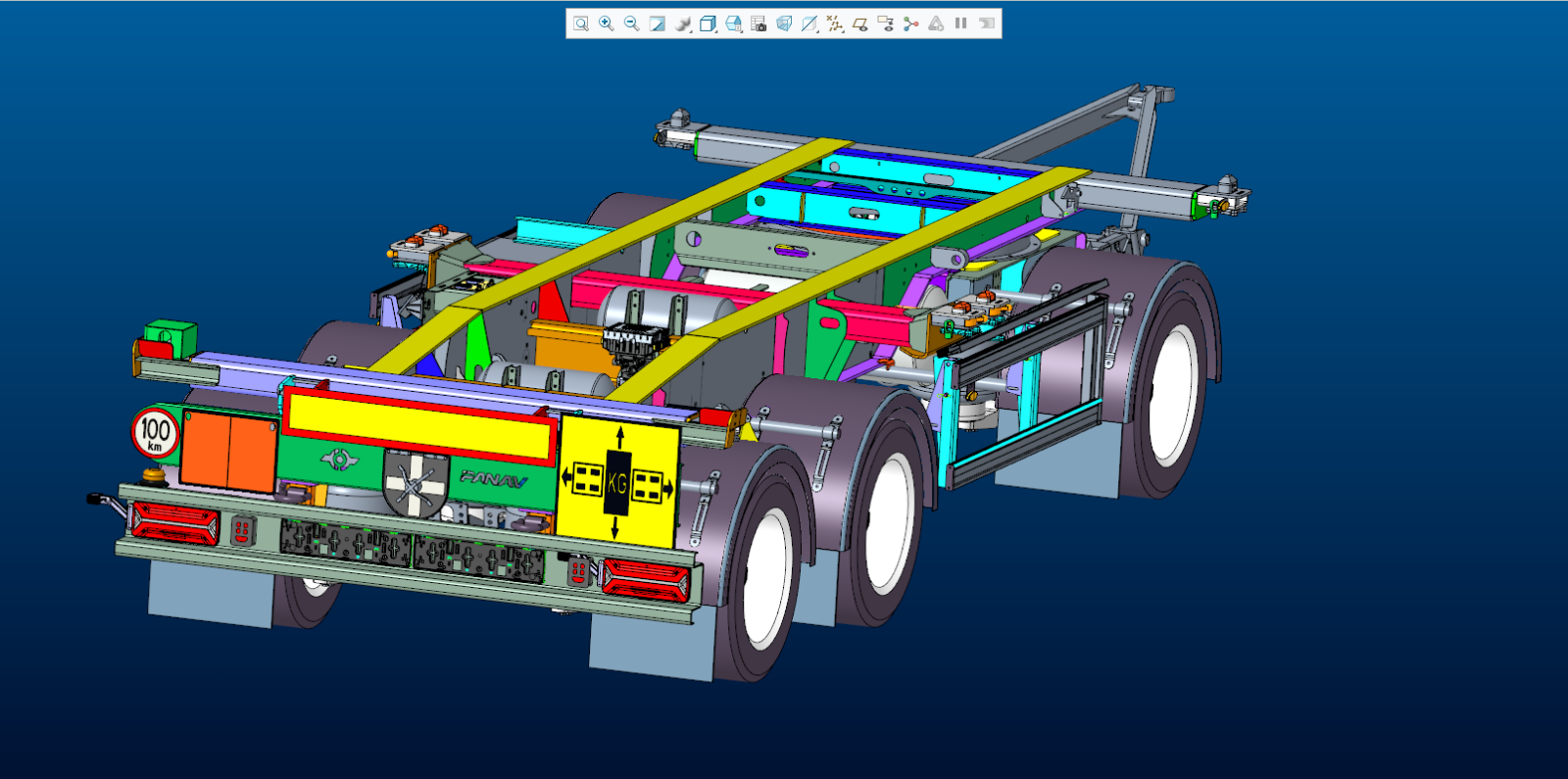
Task: Expand the diagonal section-plane display dropdown
Action: coord(809,24)
